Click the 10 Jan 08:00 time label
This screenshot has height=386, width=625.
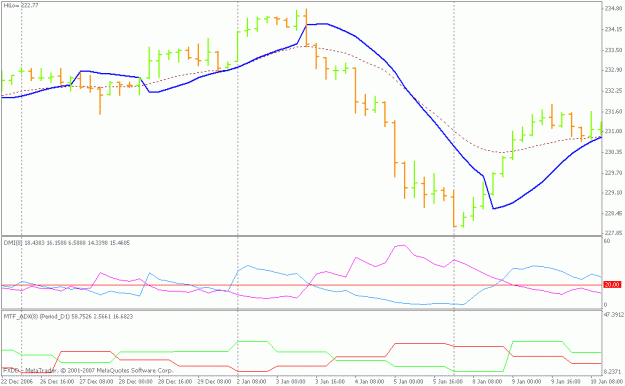click(x=608, y=381)
